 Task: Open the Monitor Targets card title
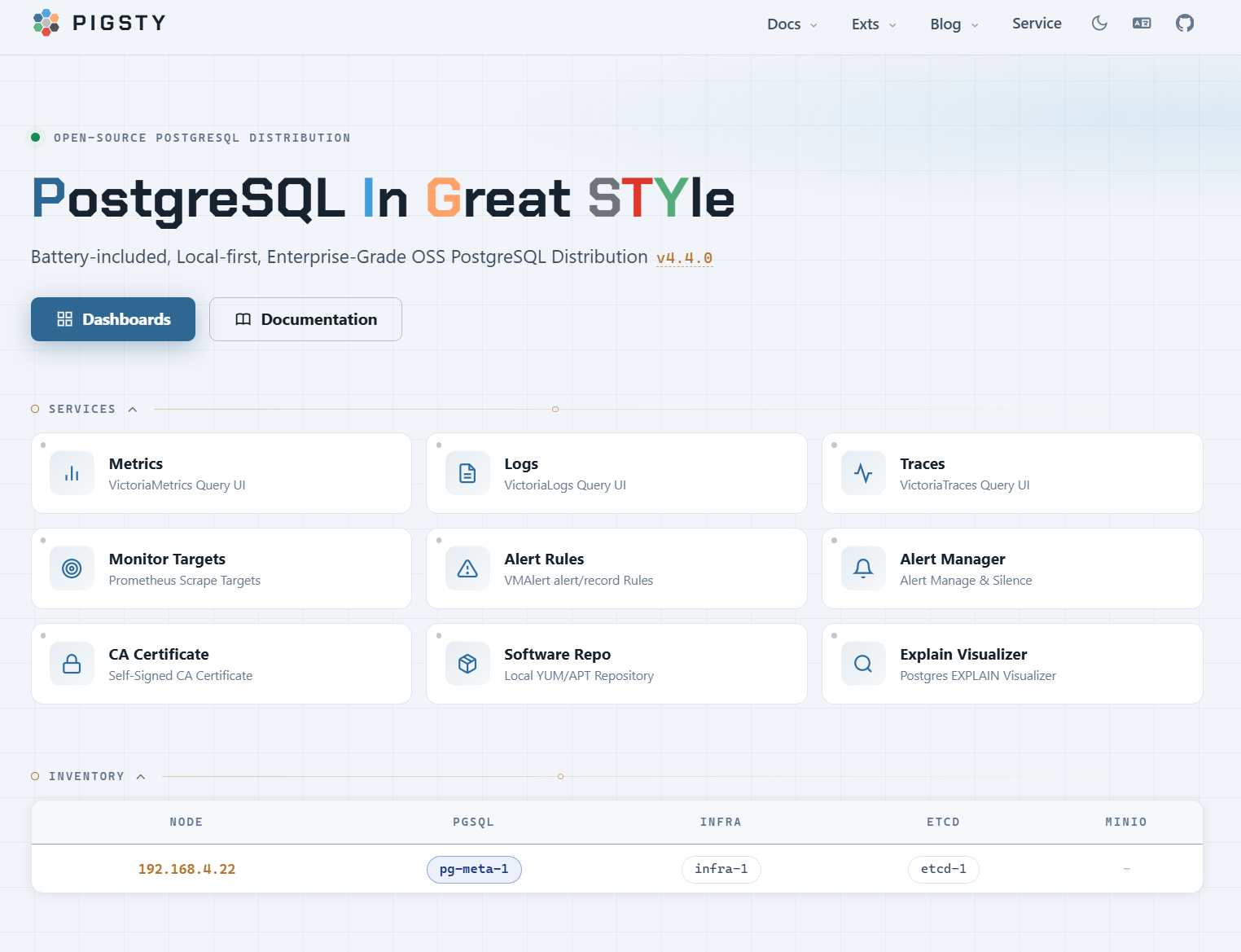(167, 559)
